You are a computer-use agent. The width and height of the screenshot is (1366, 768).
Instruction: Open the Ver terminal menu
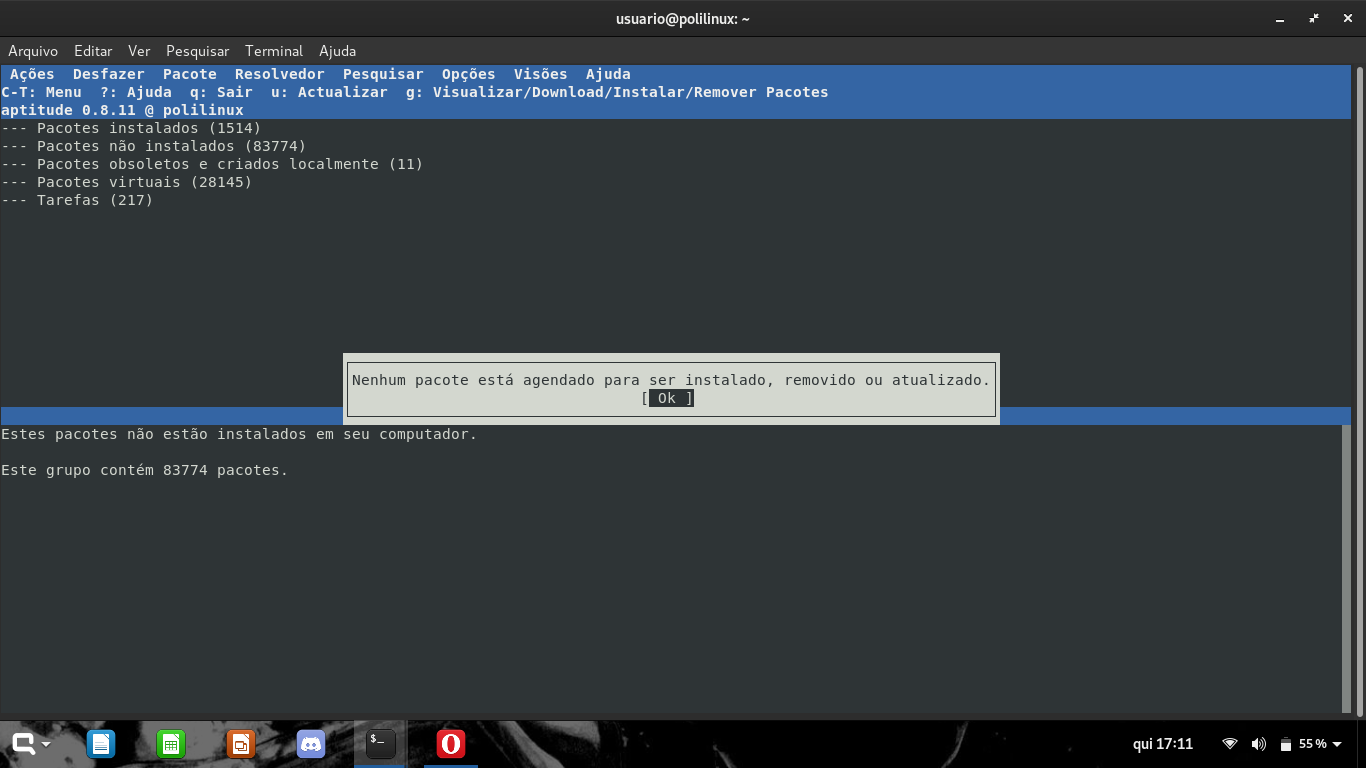coord(139,51)
